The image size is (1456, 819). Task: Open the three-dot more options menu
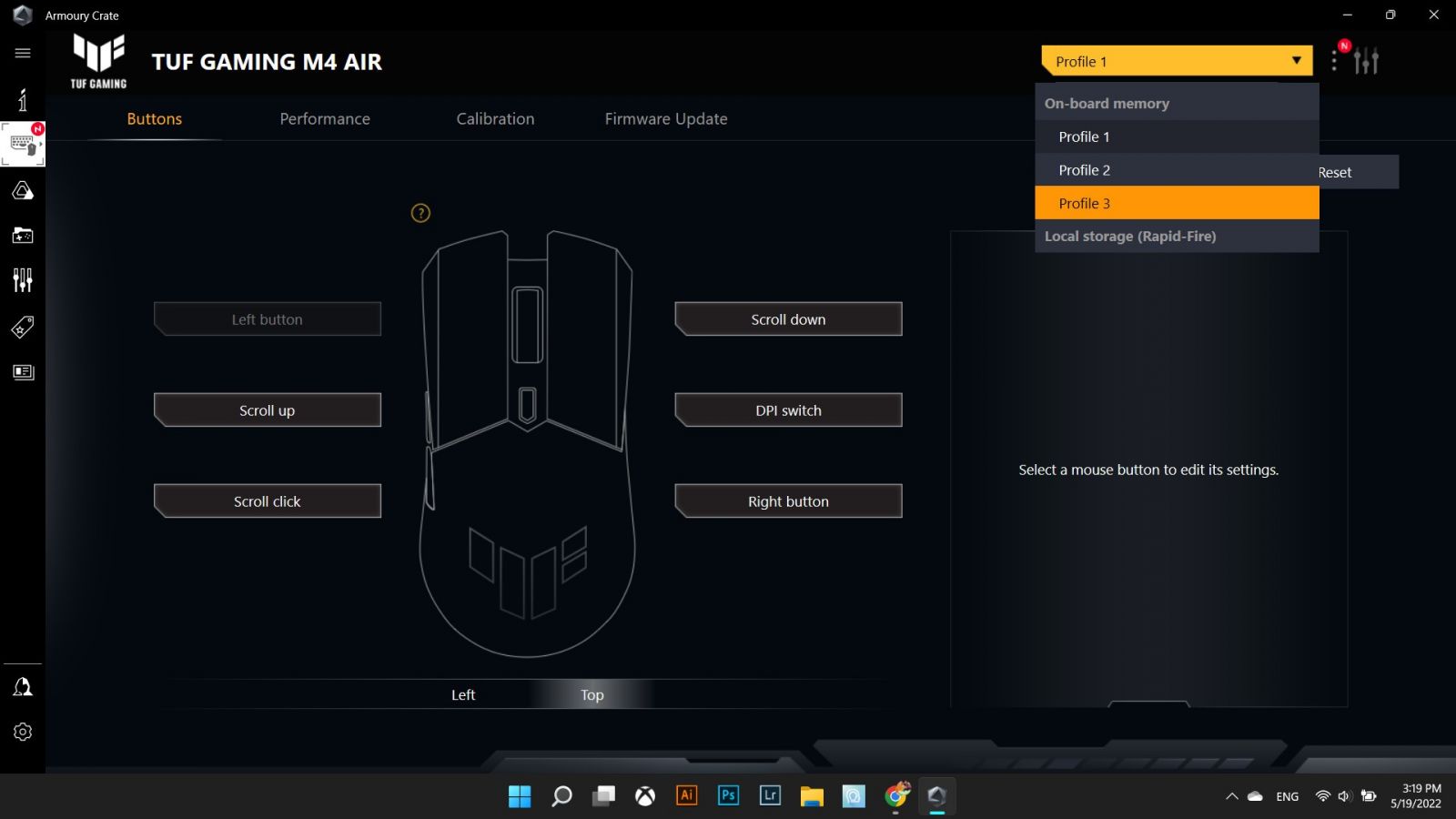(1334, 61)
